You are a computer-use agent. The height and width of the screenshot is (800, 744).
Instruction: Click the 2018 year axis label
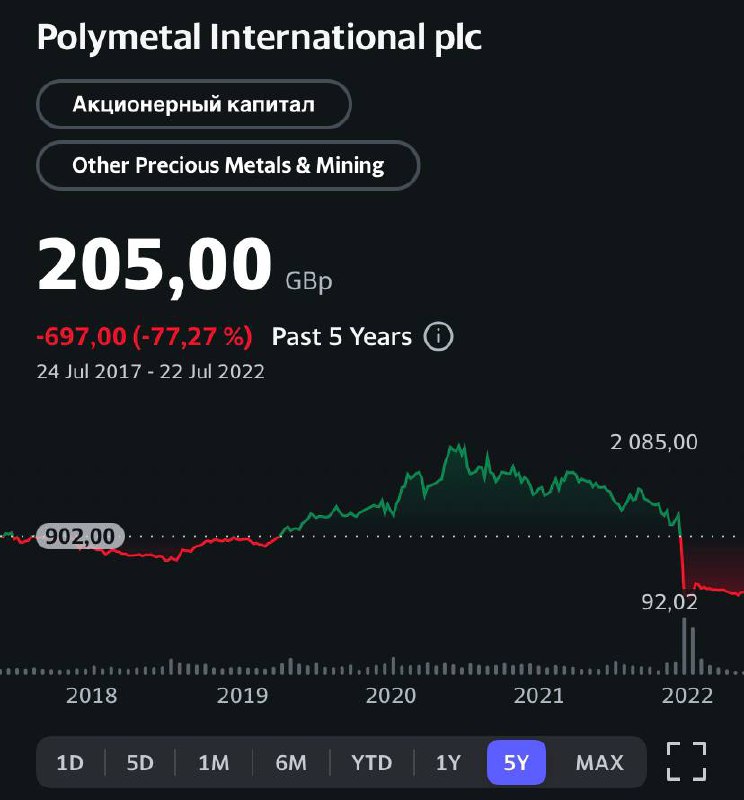(x=91, y=696)
